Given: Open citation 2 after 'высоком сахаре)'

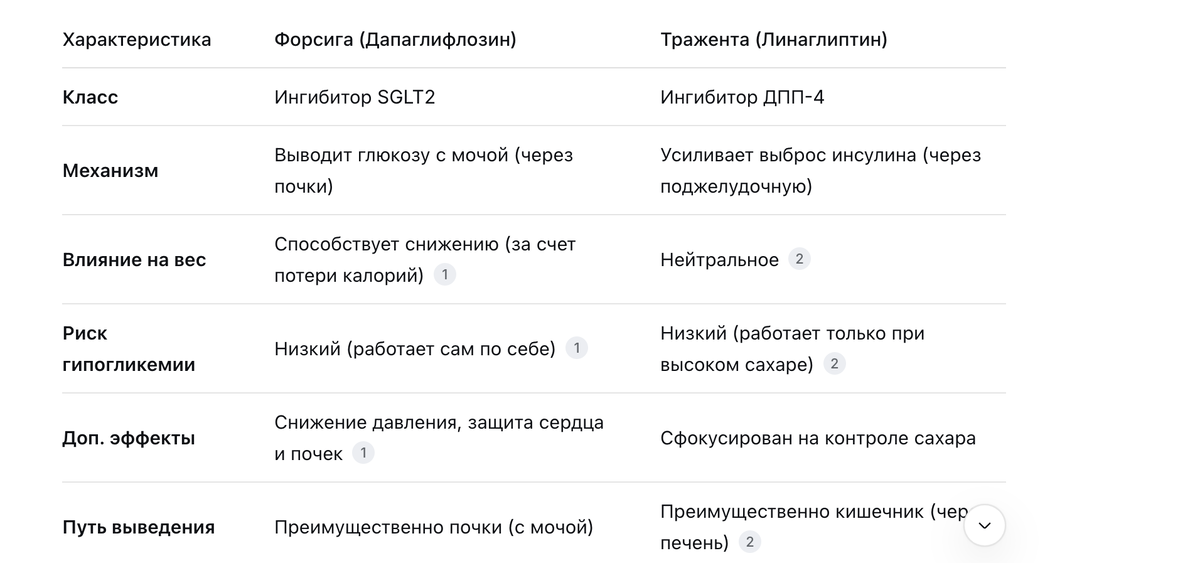Looking at the screenshot, I should (834, 364).
